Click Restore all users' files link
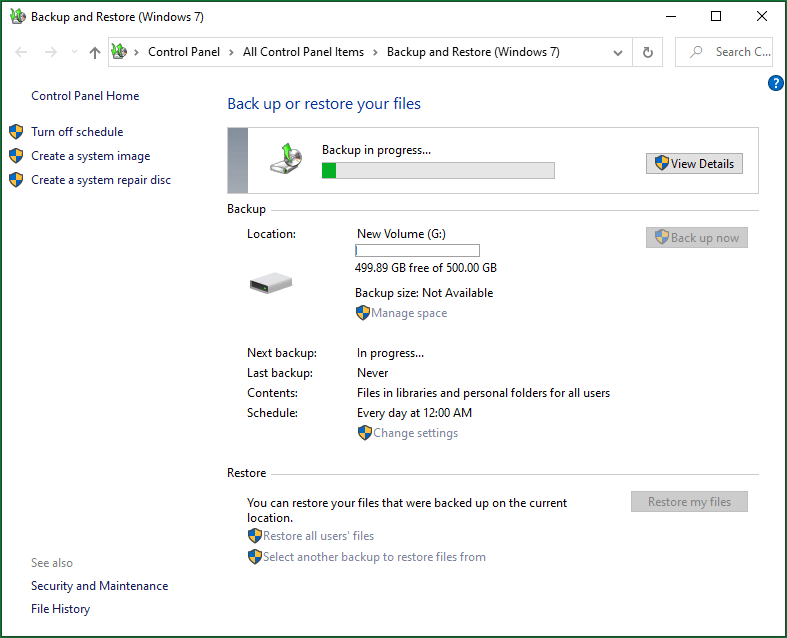This screenshot has width=787, height=638. [319, 536]
